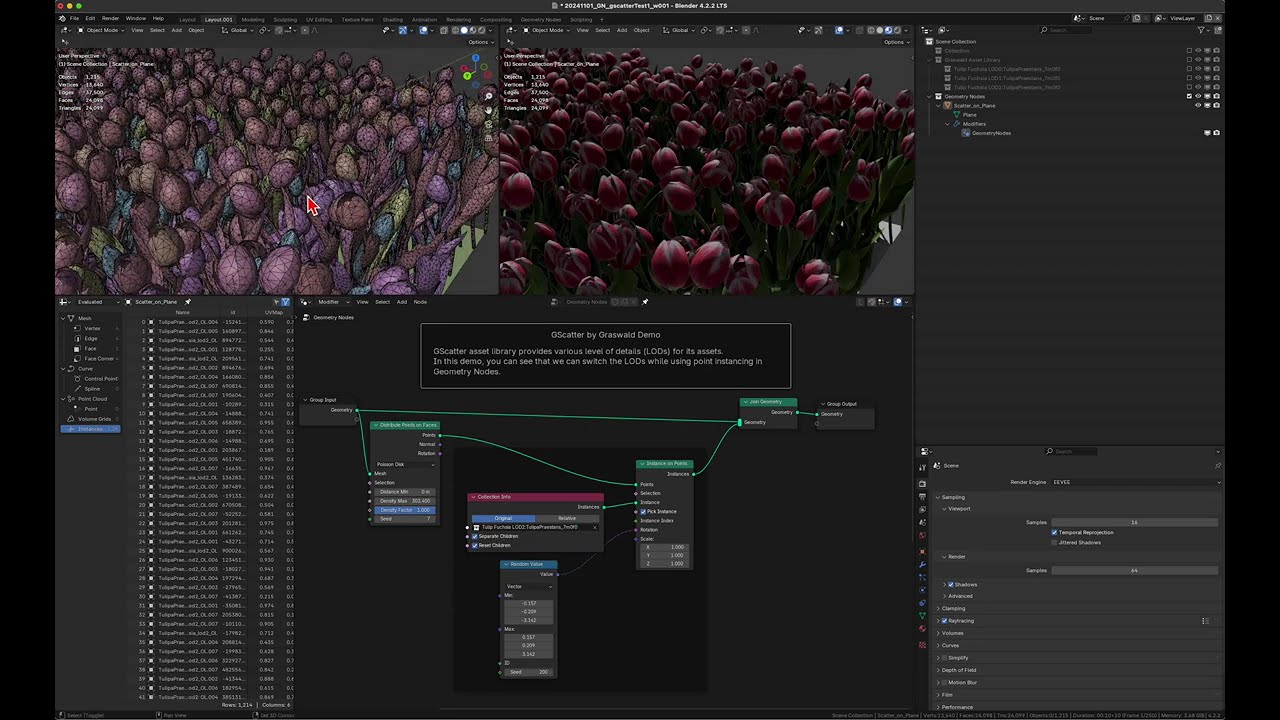Open the Vector type dropdown on Random Value node
Image resolution: width=1280 pixels, height=720 pixels.
point(529,586)
